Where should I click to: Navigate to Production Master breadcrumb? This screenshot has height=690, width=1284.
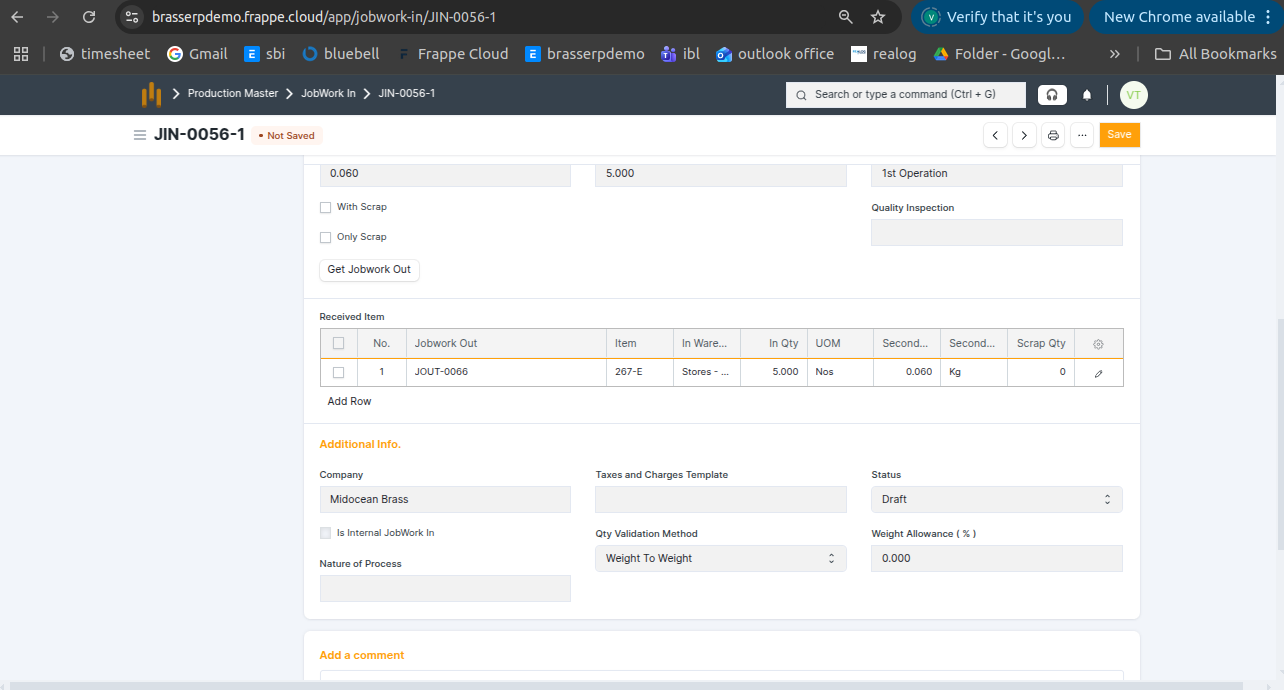233,94
